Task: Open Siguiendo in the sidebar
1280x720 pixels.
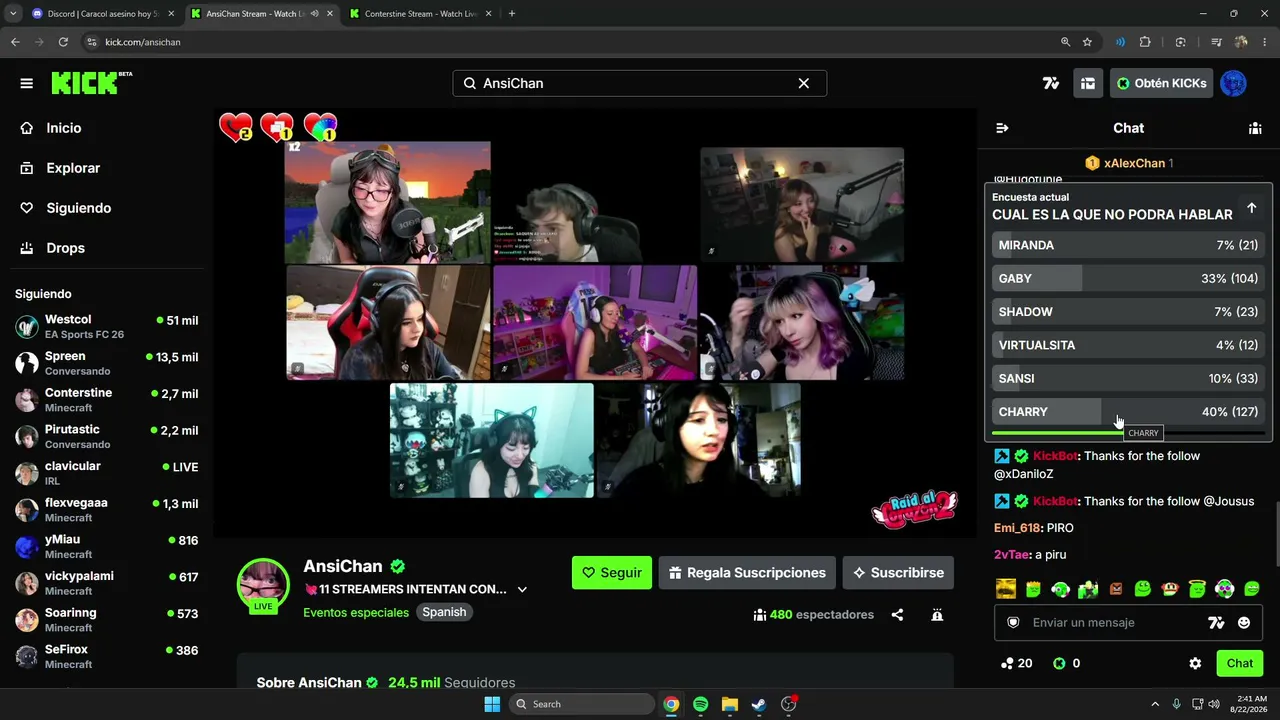Action: click(x=108, y=208)
